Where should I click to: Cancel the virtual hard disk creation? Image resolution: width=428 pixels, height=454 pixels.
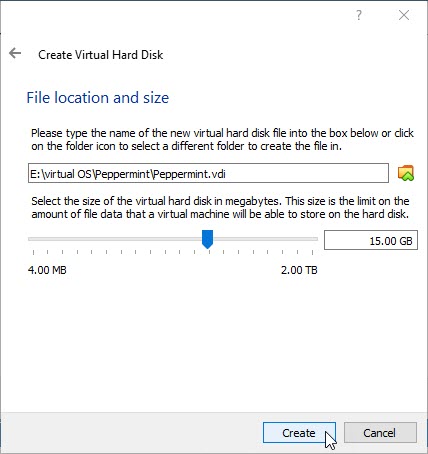(380, 433)
